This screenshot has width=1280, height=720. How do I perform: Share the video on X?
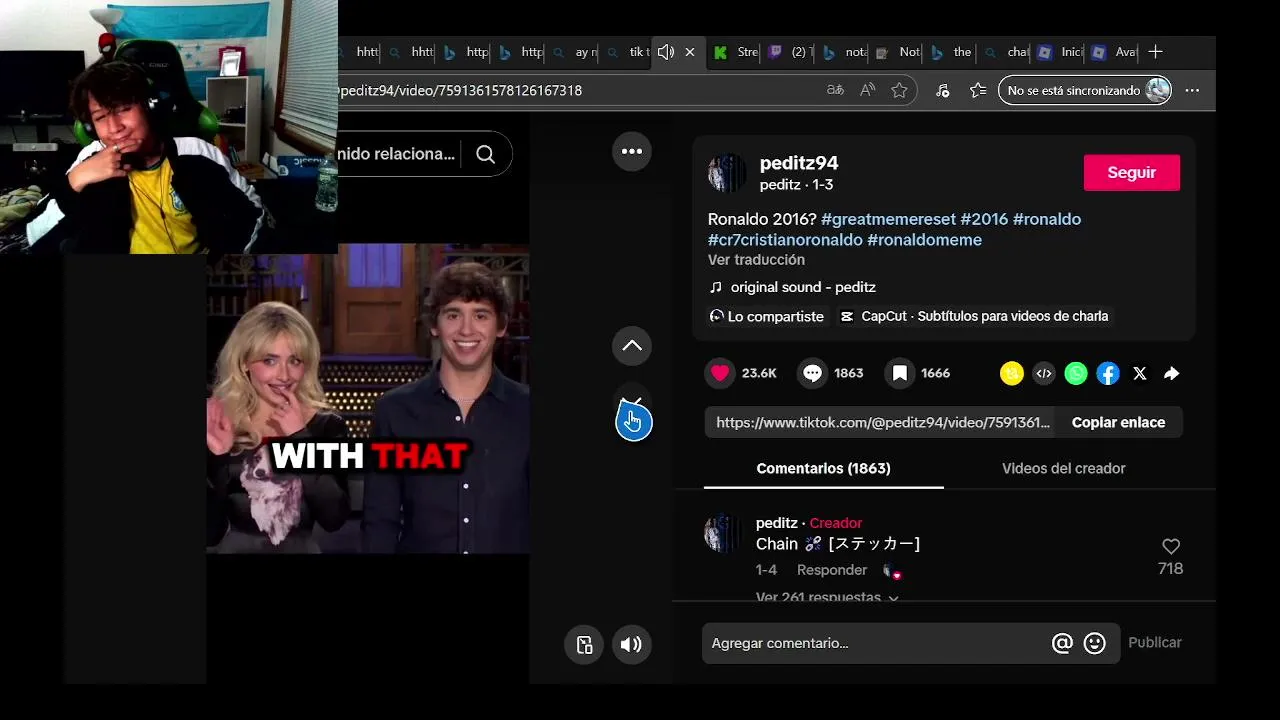pyautogui.click(x=1140, y=373)
